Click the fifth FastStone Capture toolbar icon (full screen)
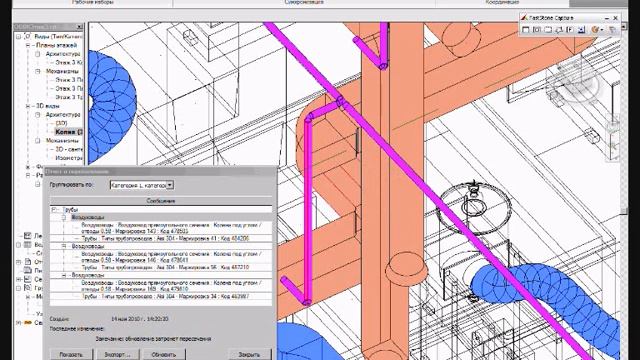This screenshot has height=360, width=640. tap(570, 30)
